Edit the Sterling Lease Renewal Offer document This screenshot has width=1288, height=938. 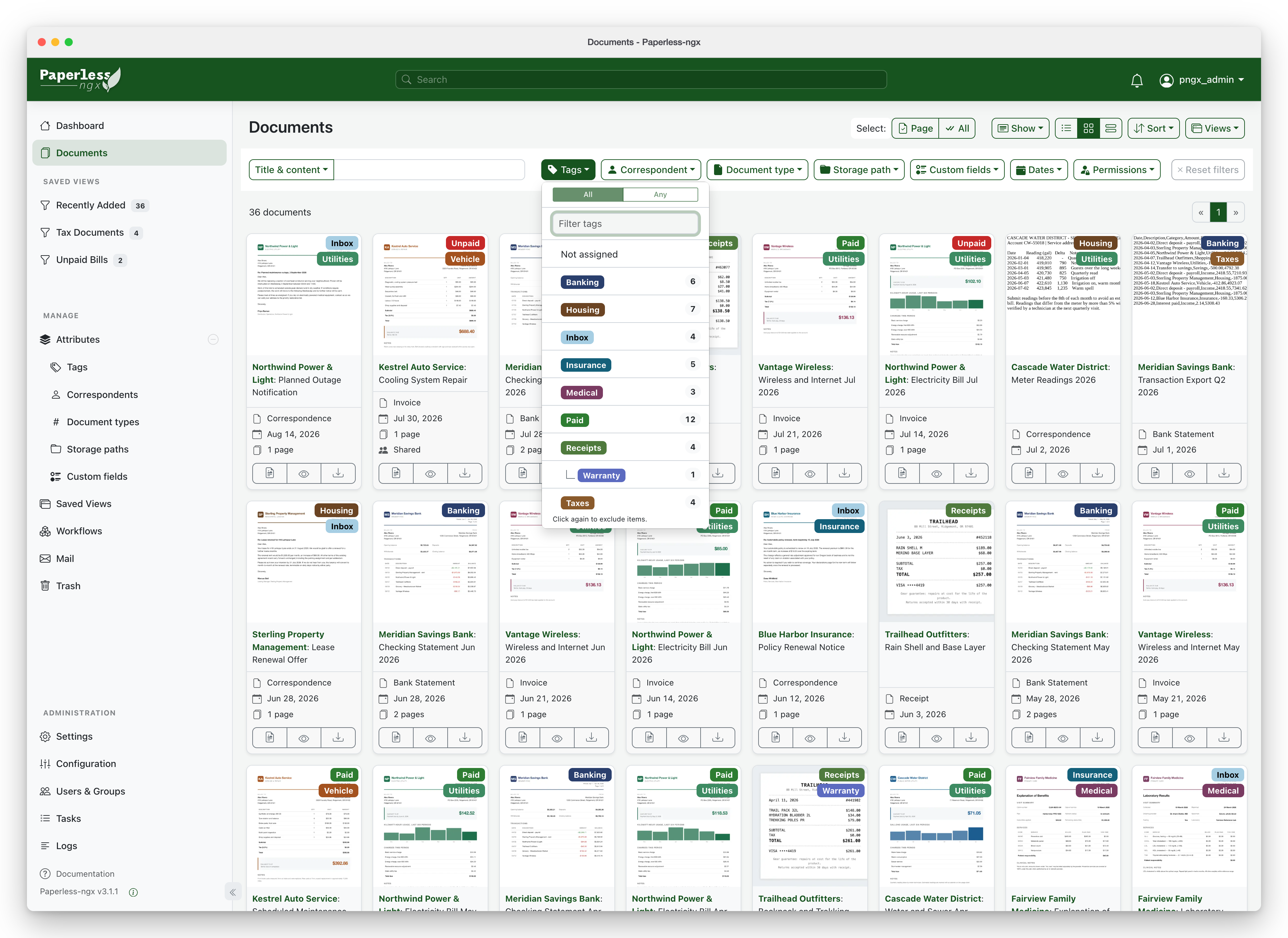[x=270, y=738]
